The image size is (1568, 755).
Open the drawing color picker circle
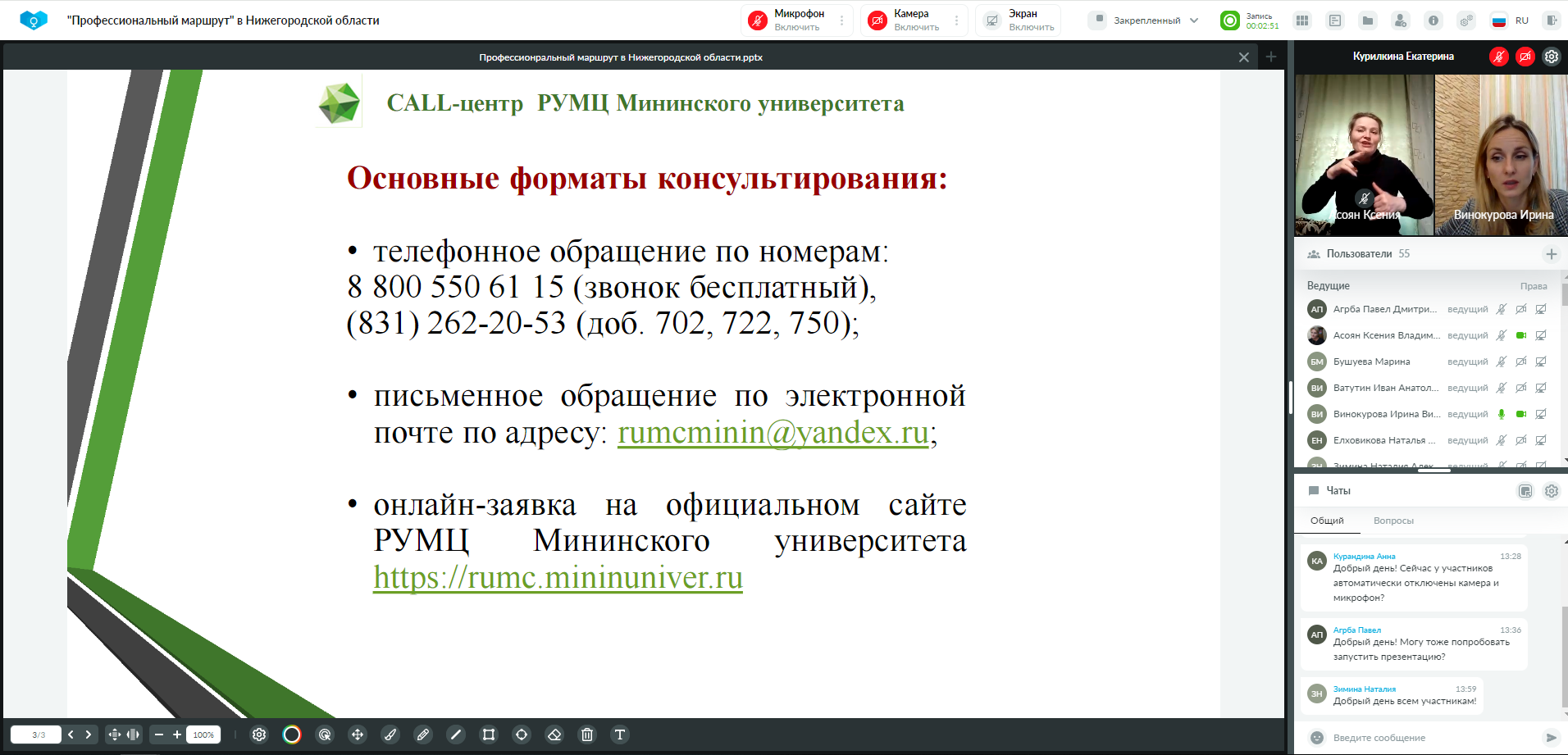point(292,735)
